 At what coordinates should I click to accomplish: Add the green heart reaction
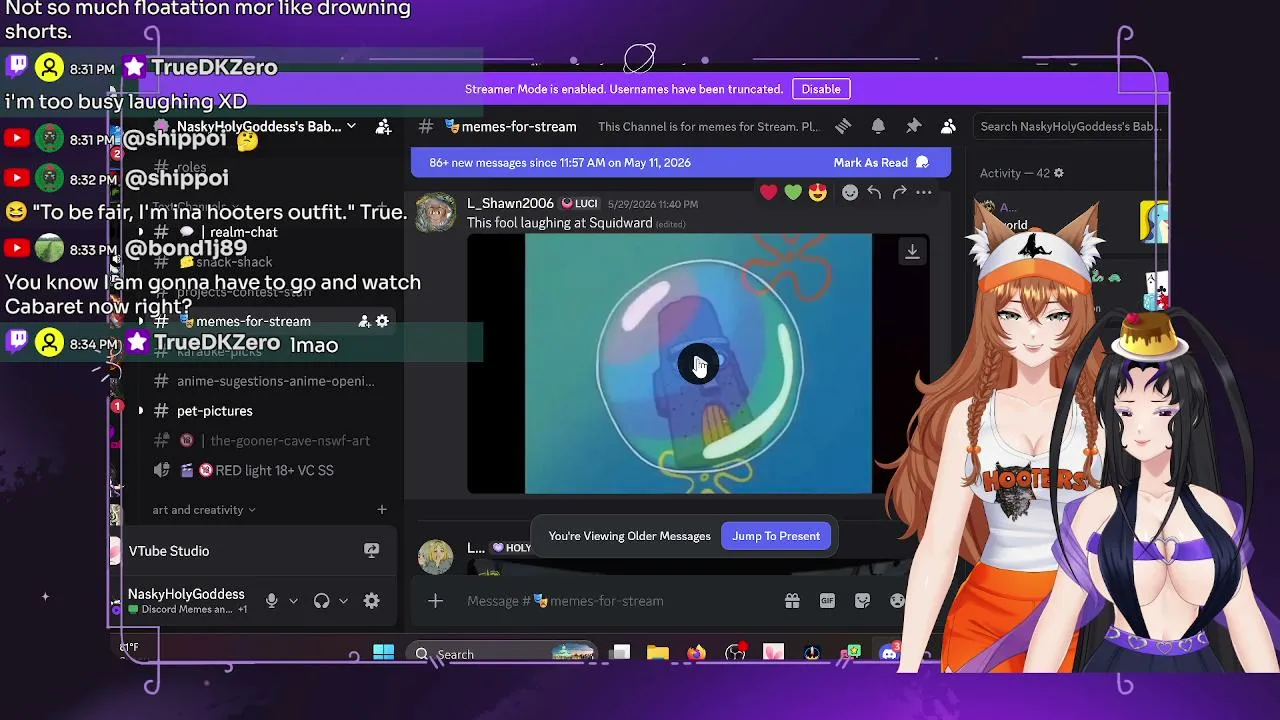point(793,192)
